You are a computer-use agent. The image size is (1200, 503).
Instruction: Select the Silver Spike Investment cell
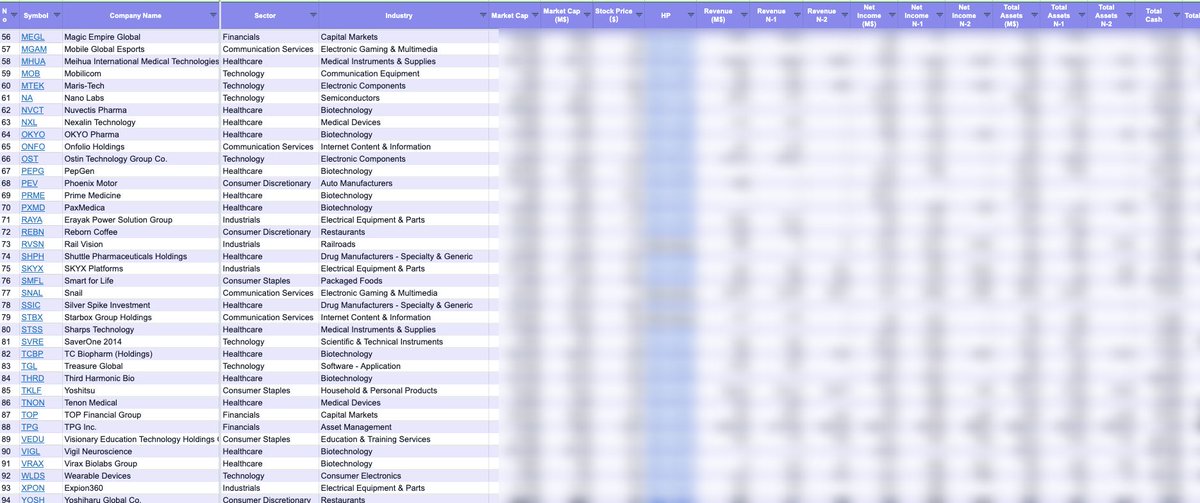(x=139, y=305)
